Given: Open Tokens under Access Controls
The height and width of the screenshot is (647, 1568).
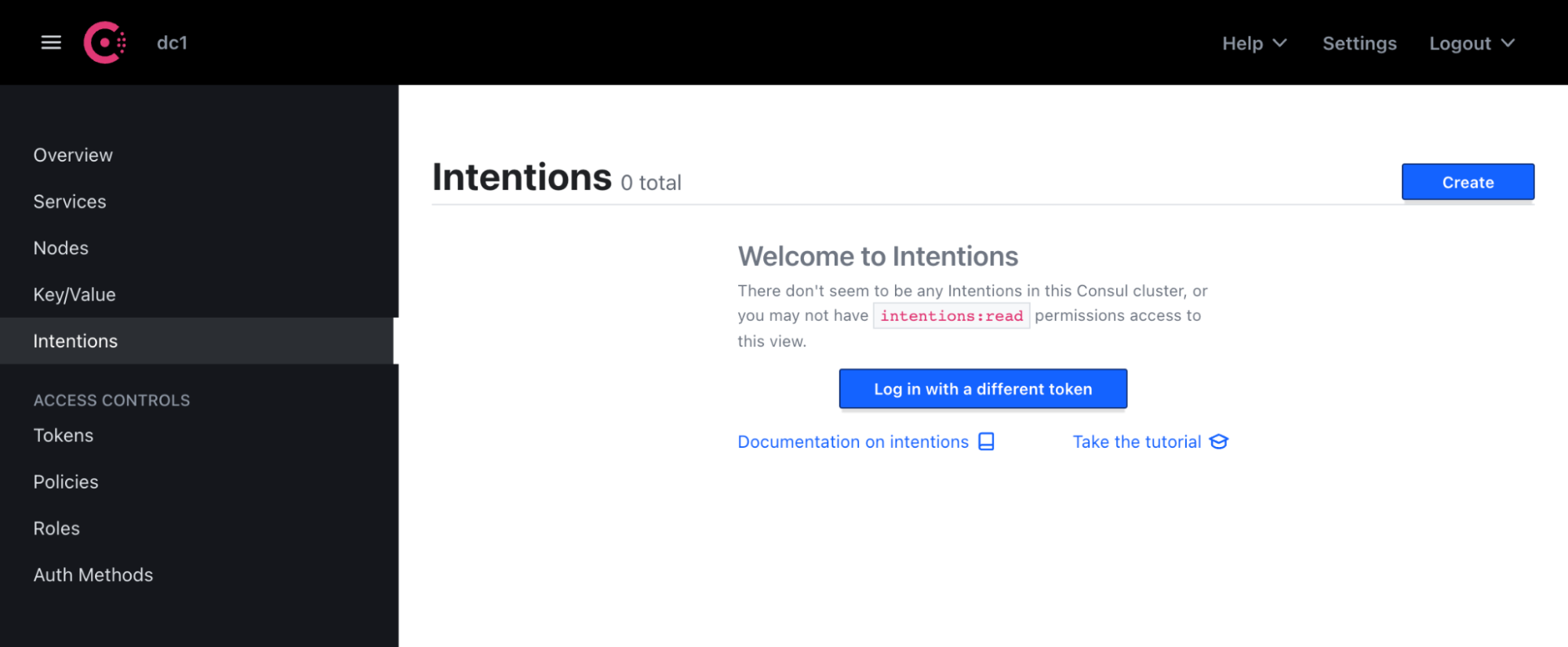Looking at the screenshot, I should pos(63,435).
